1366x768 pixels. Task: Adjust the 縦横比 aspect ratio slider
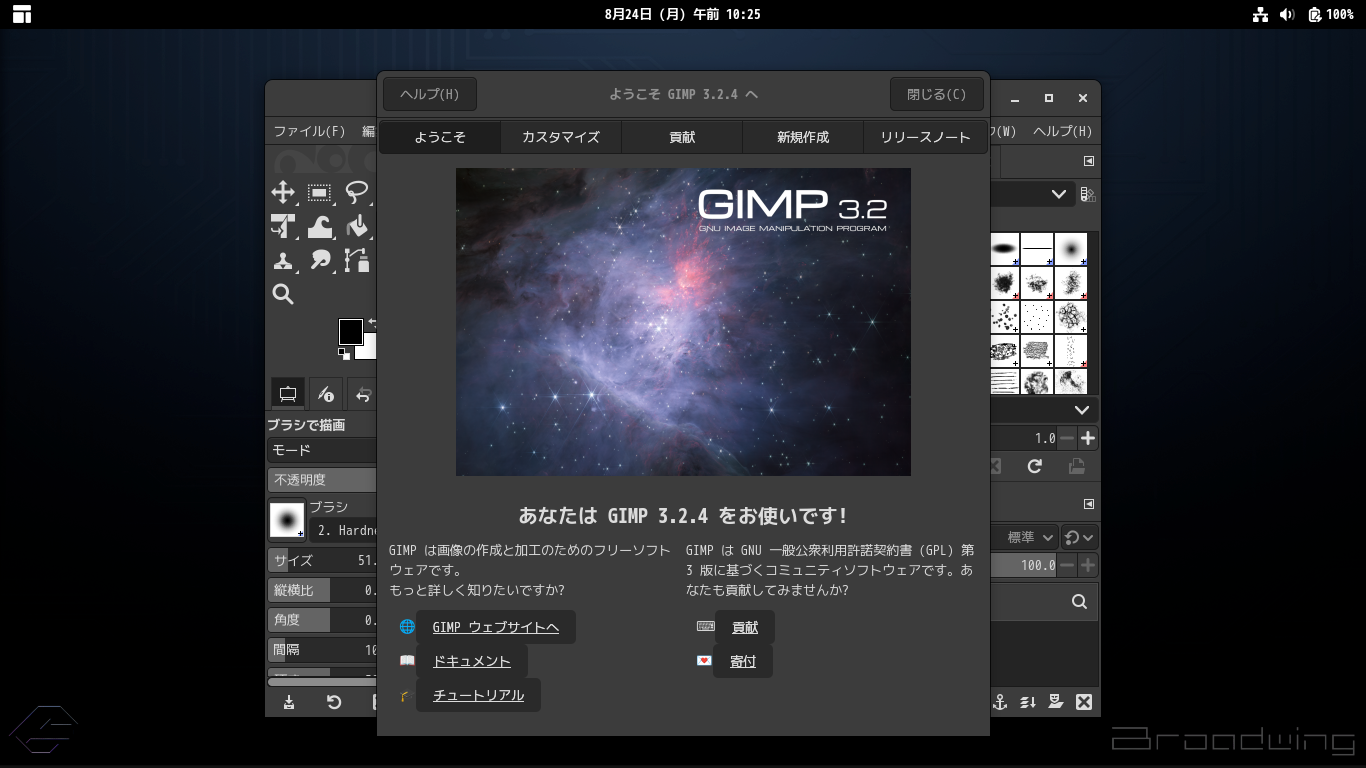coord(322,590)
